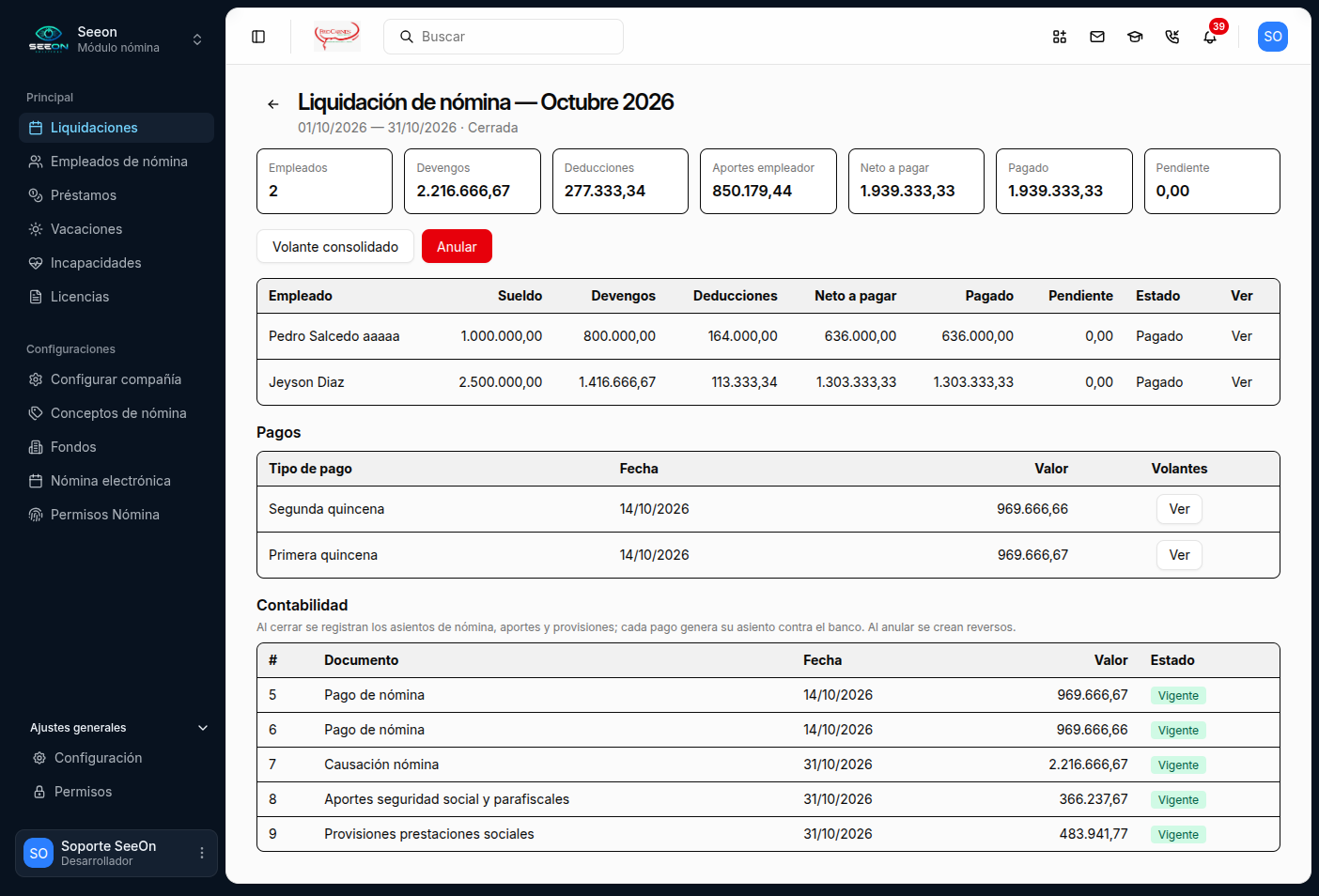The image size is (1319, 896).
Task: Click the company logo next to search
Action: click(336, 36)
